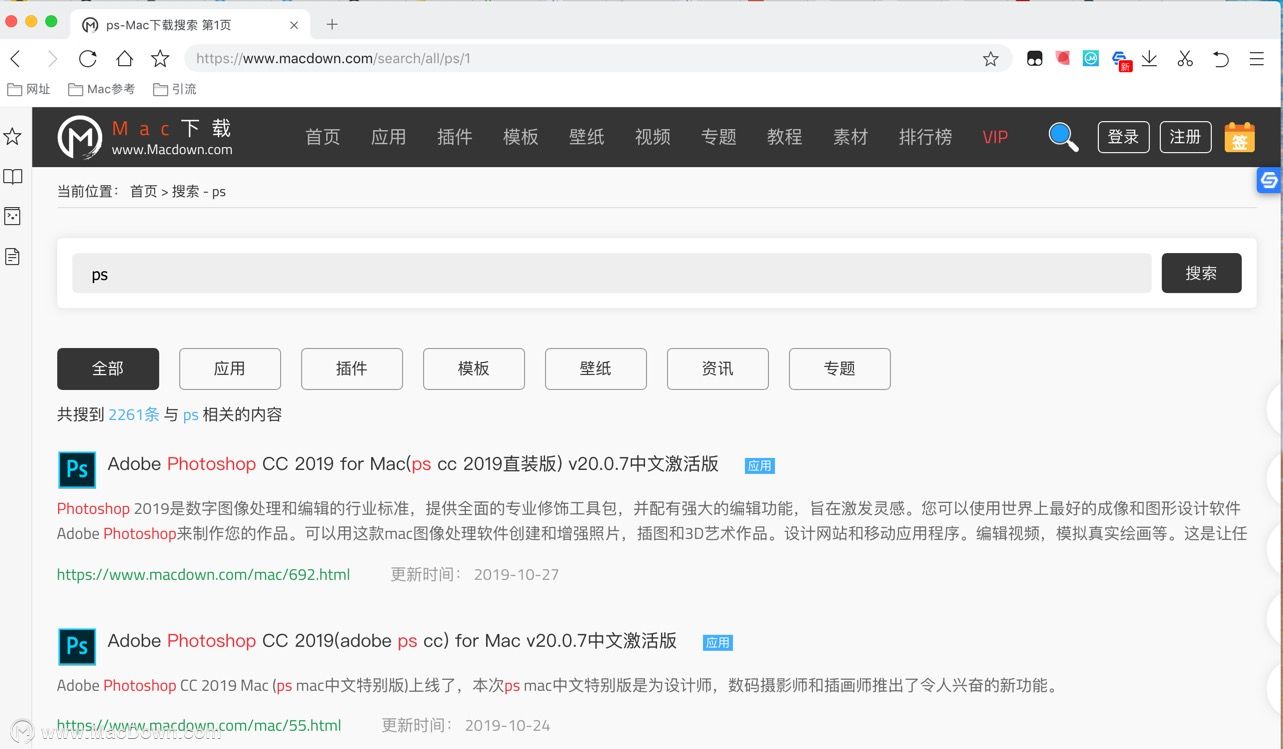The image size is (1283, 749).
Task: Open the red VIP navigation item
Action: tap(995, 137)
